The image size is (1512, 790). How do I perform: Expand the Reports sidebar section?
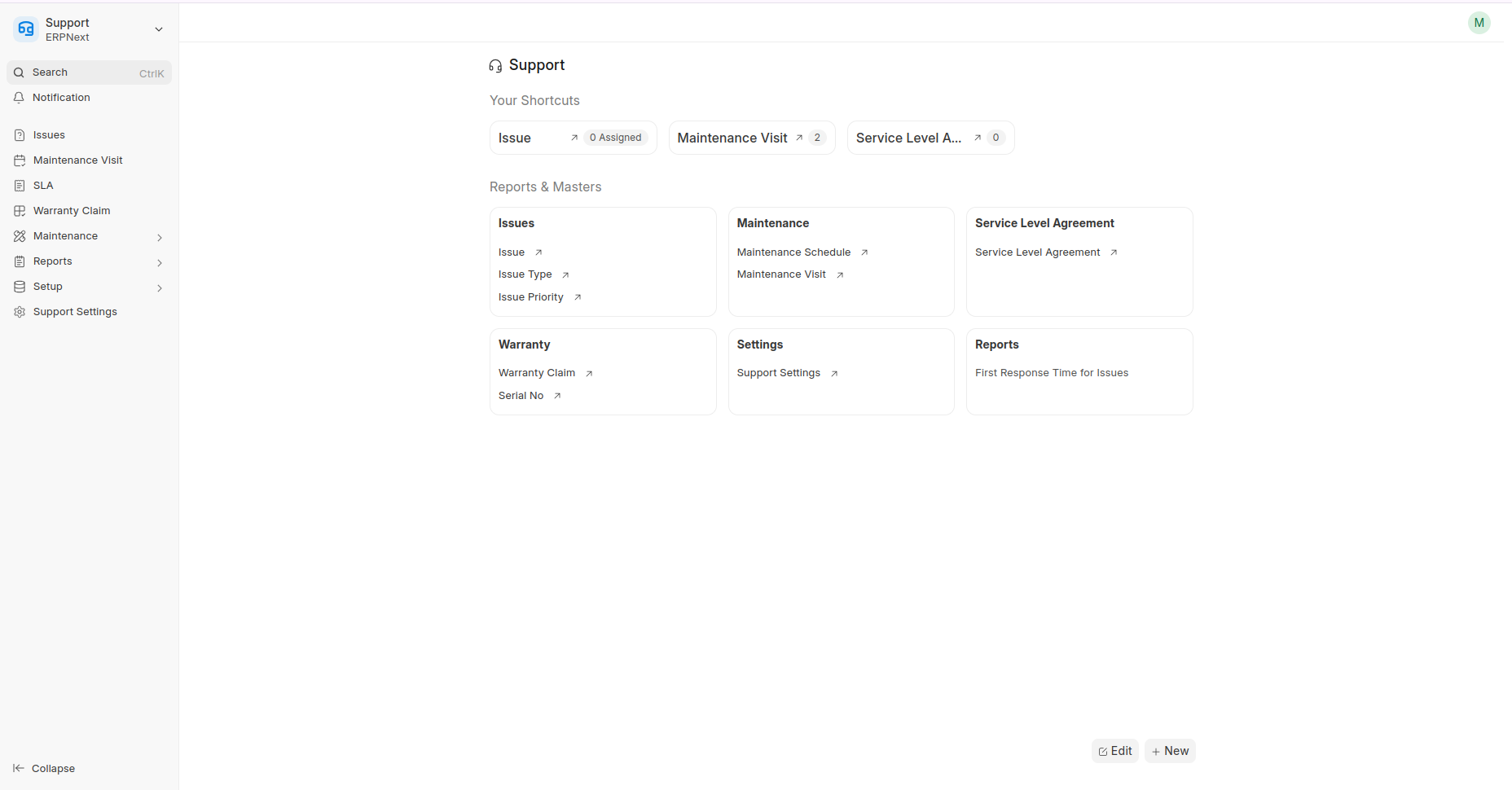click(160, 262)
